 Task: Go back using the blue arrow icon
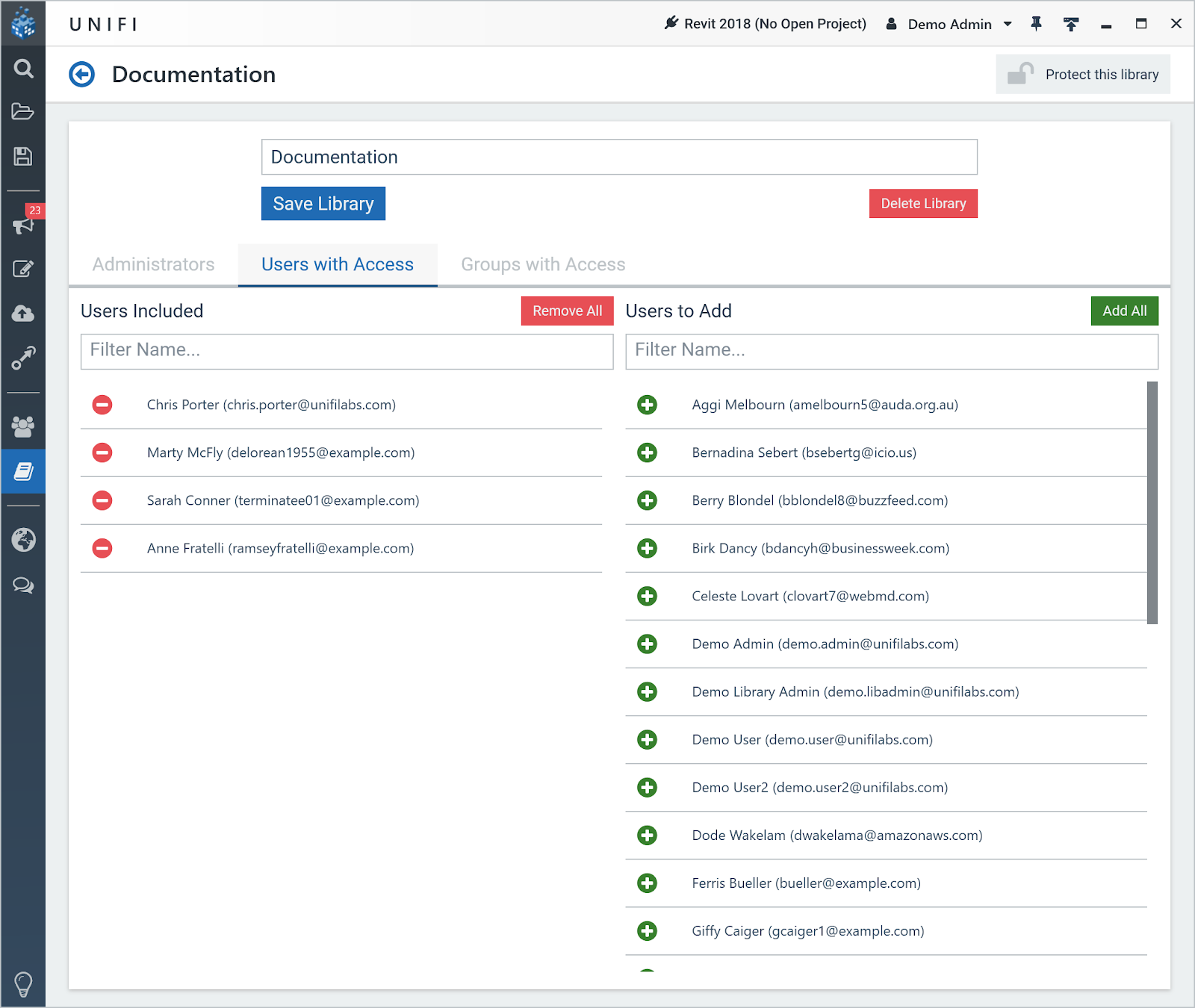tap(82, 75)
